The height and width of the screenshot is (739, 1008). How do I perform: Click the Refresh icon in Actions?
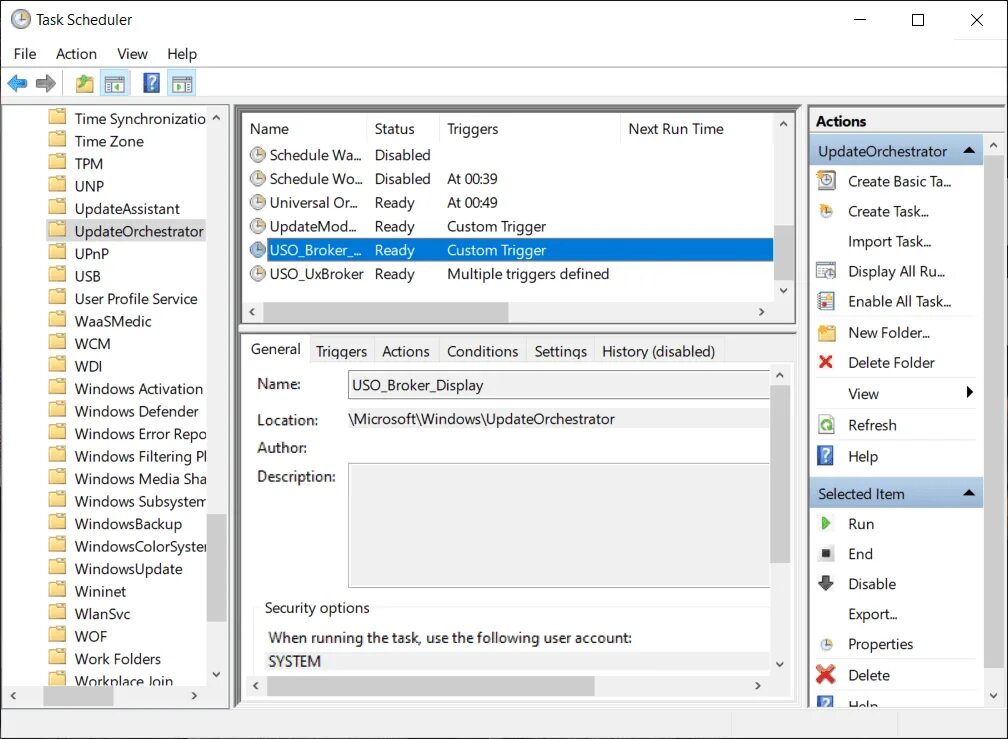pyautogui.click(x=826, y=425)
